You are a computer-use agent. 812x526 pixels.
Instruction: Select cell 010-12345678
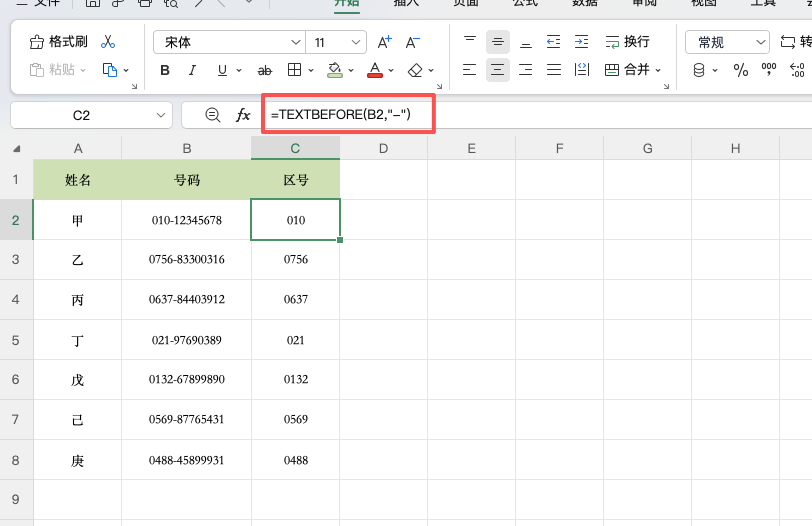186,220
